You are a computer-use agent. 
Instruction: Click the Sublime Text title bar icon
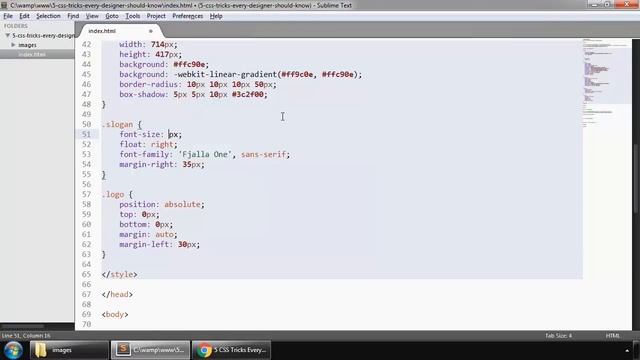(4, 5)
